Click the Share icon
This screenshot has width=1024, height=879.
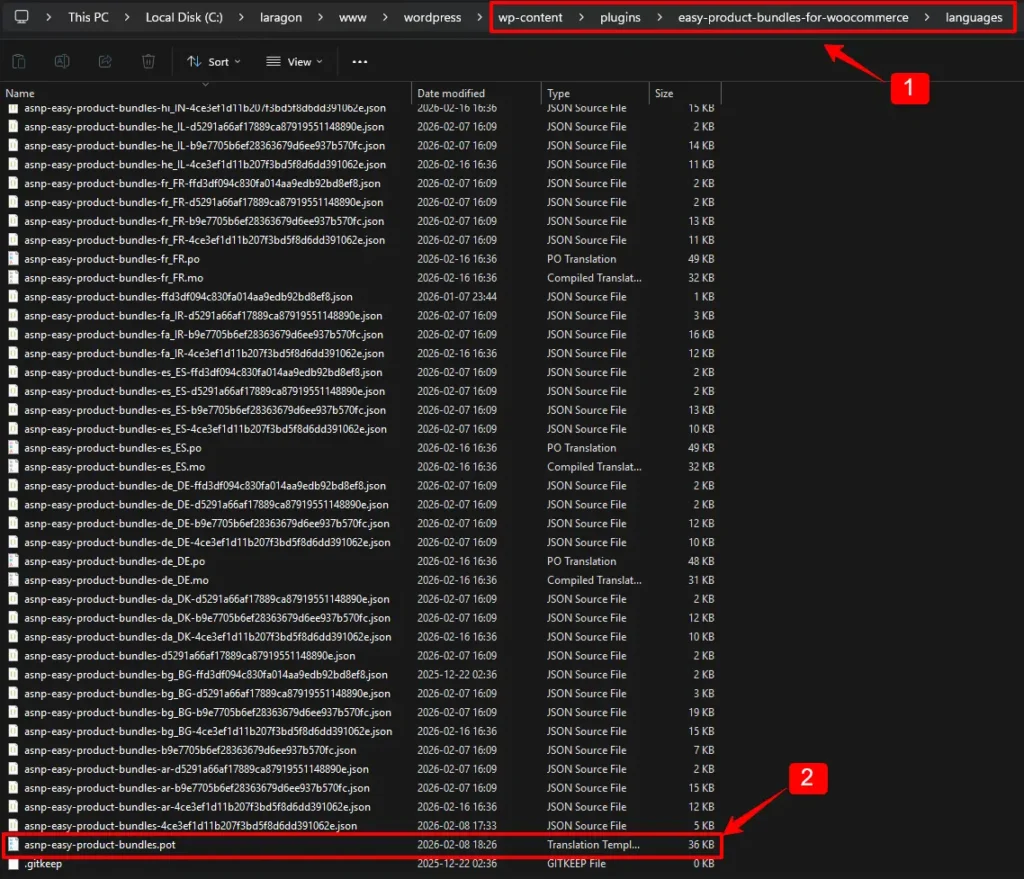coord(104,61)
